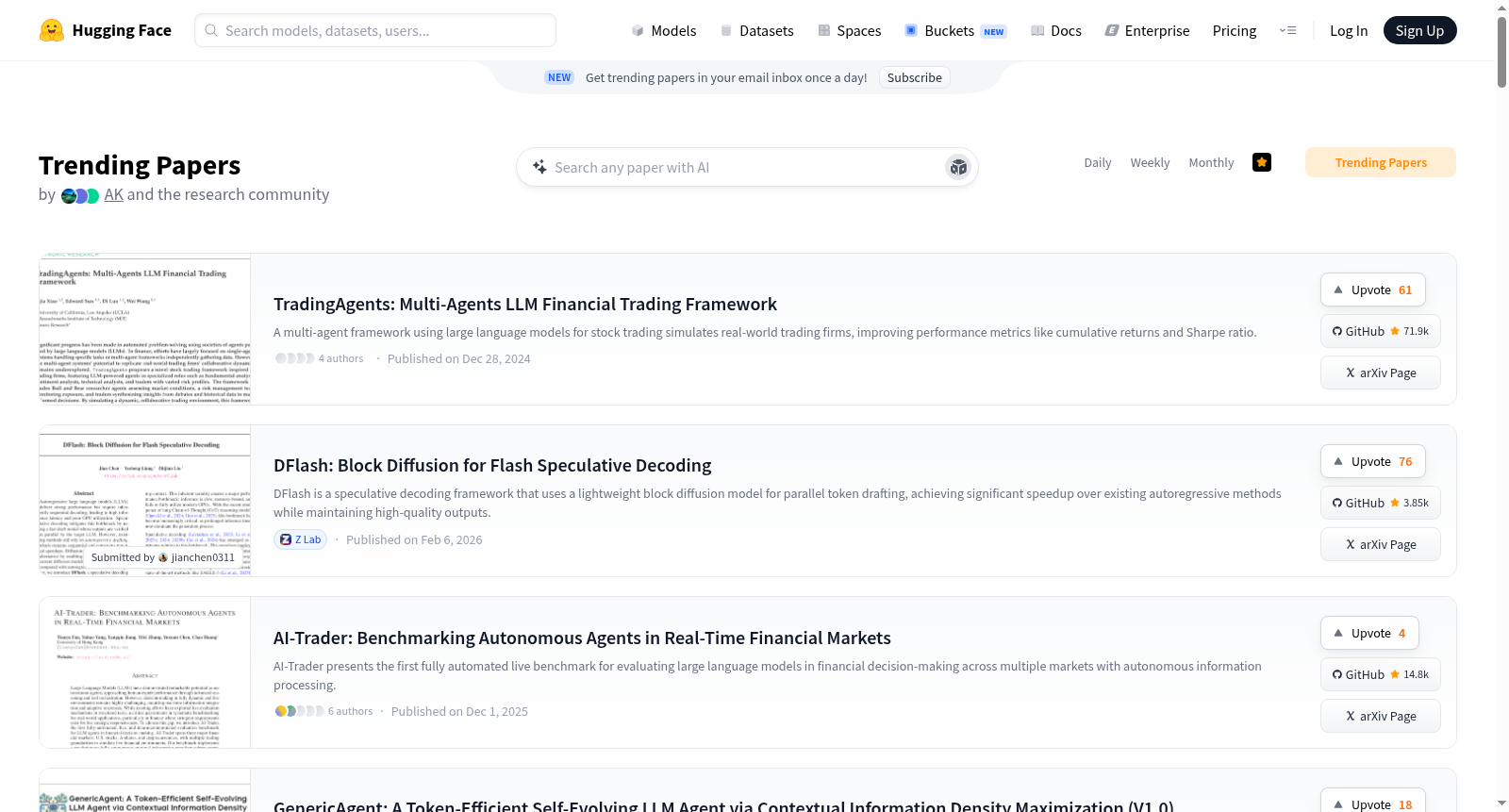The height and width of the screenshot is (812, 1509).
Task: Open the DFlash paper thumbnail
Action: pyautogui.click(x=145, y=501)
